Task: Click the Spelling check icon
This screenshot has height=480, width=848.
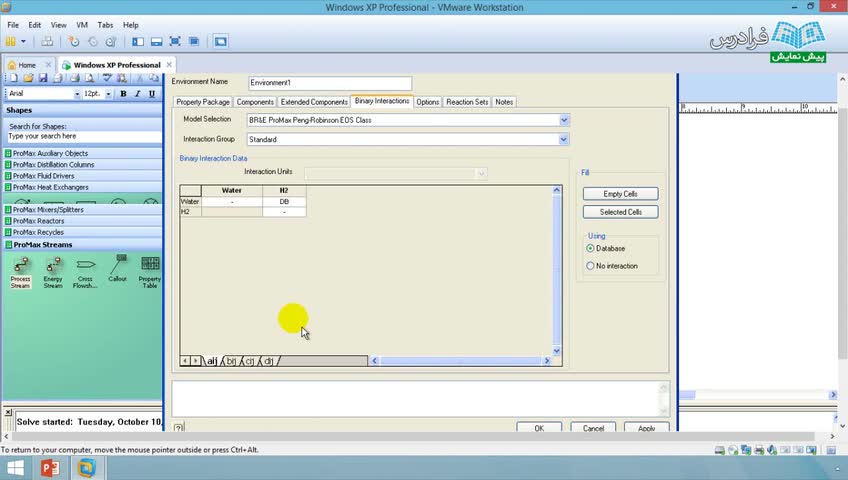Action: coord(107,78)
